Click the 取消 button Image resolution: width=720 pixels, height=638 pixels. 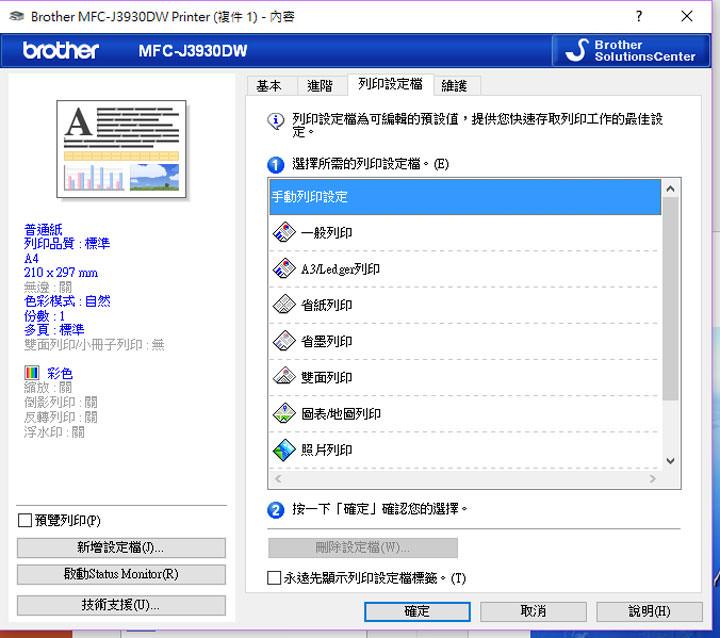click(x=533, y=611)
